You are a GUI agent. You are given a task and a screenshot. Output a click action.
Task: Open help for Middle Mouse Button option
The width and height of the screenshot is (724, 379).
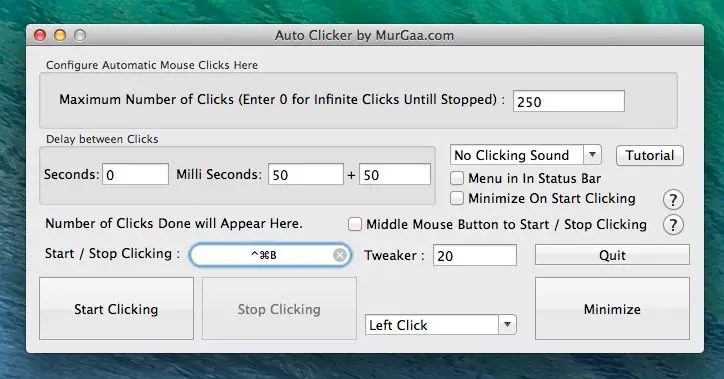tap(673, 225)
